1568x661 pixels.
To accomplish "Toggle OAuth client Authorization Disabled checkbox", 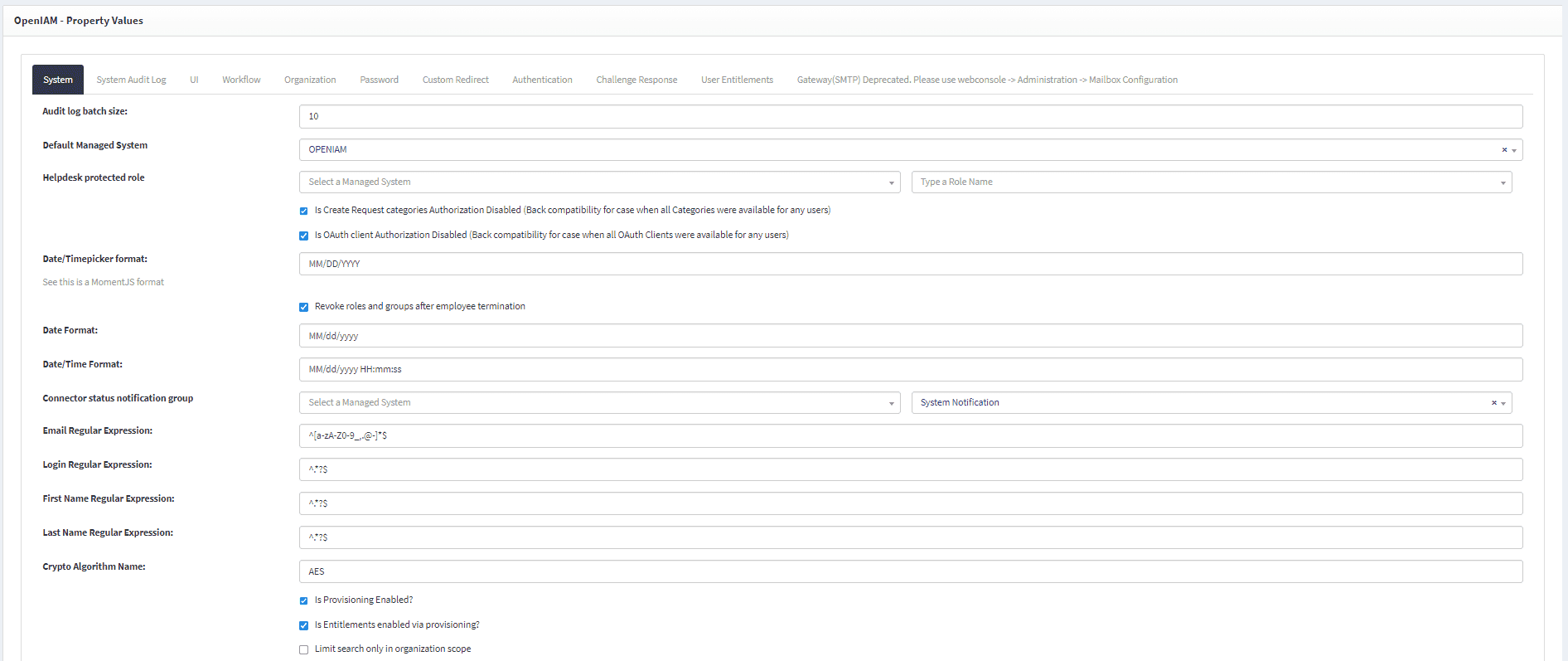I will 303,236.
